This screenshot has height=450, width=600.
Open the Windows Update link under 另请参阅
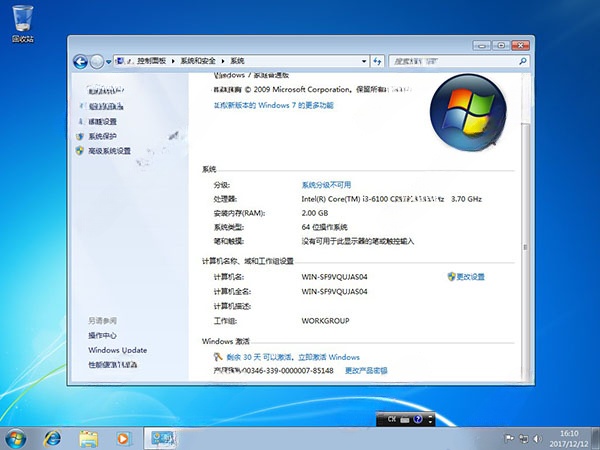pyautogui.click(x=117, y=350)
